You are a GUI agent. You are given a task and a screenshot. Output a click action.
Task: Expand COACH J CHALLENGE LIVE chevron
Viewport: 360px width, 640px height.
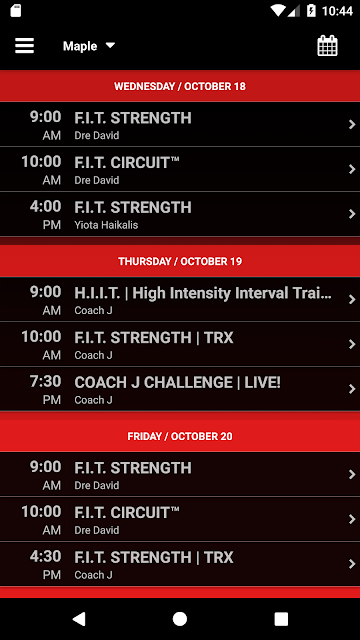pyautogui.click(x=352, y=389)
